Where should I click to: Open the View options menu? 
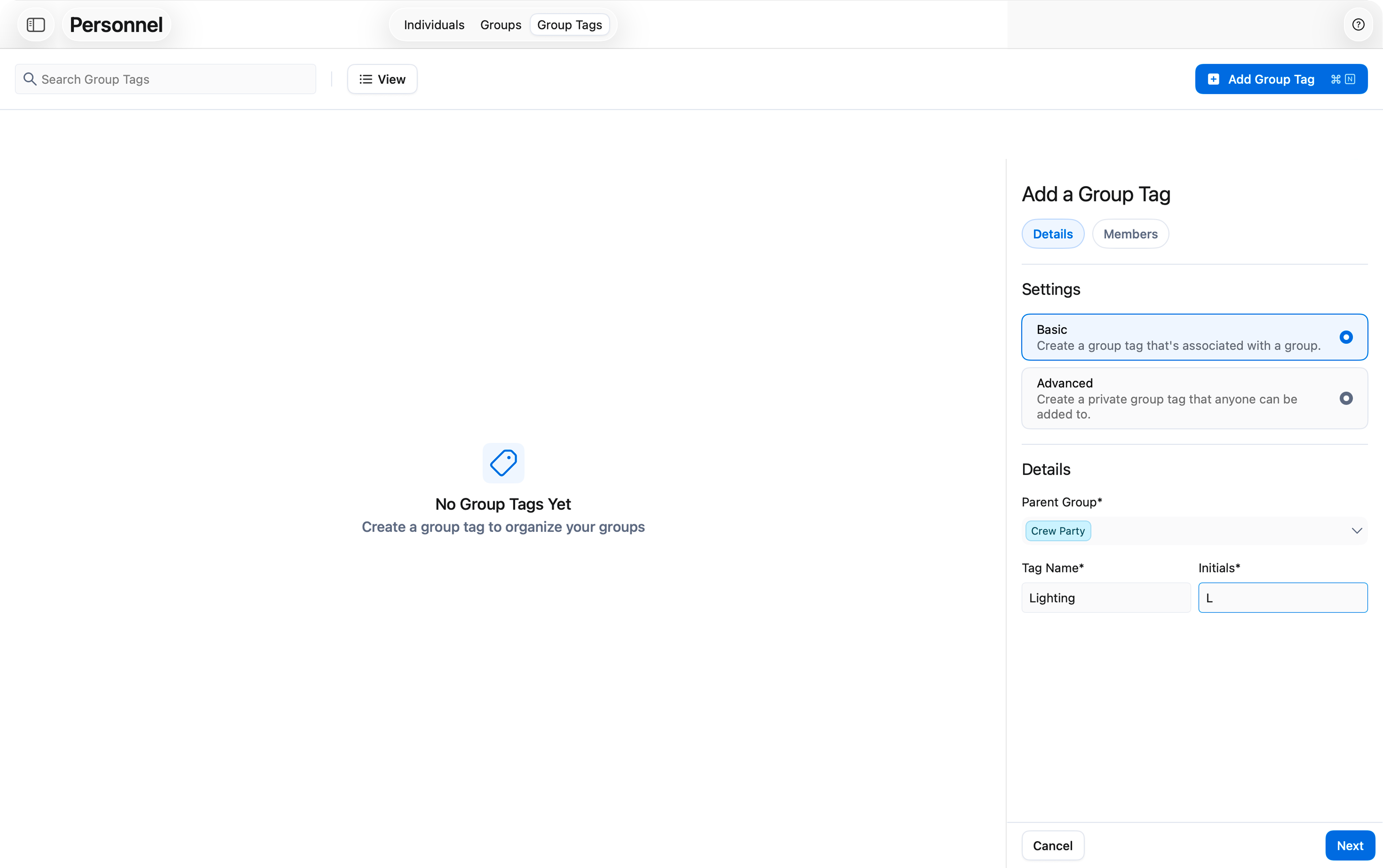pyautogui.click(x=382, y=79)
